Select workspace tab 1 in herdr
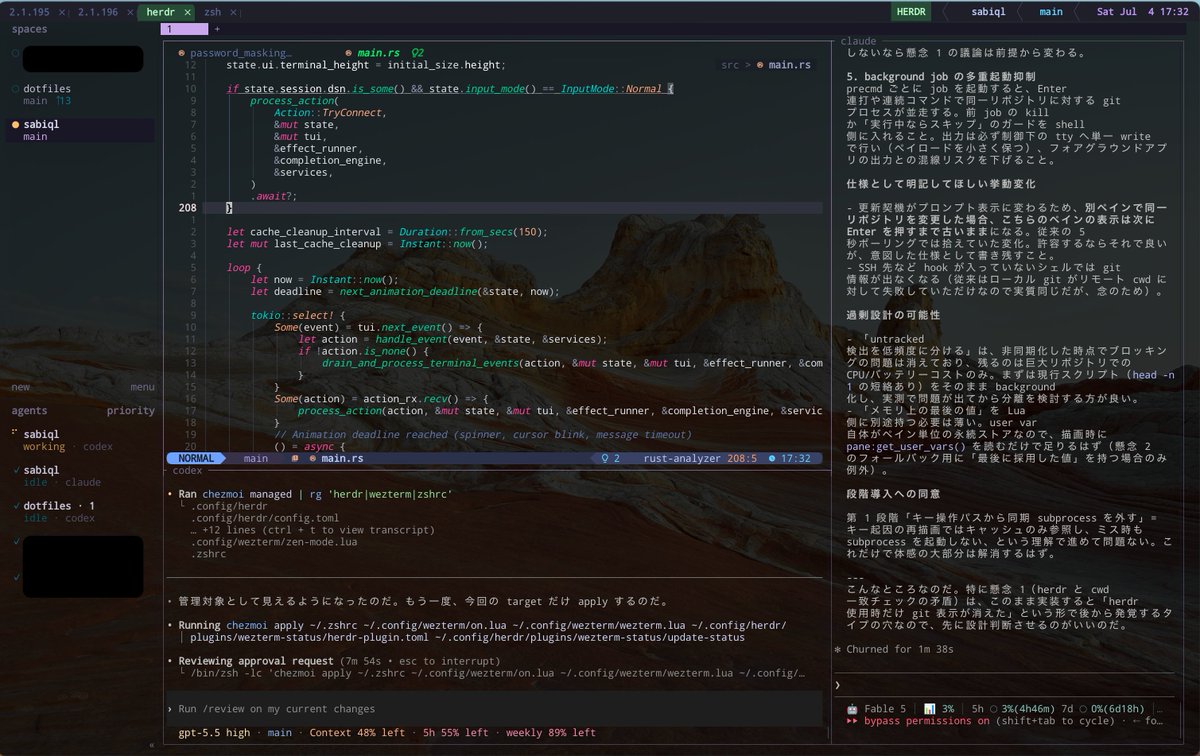 coord(185,29)
